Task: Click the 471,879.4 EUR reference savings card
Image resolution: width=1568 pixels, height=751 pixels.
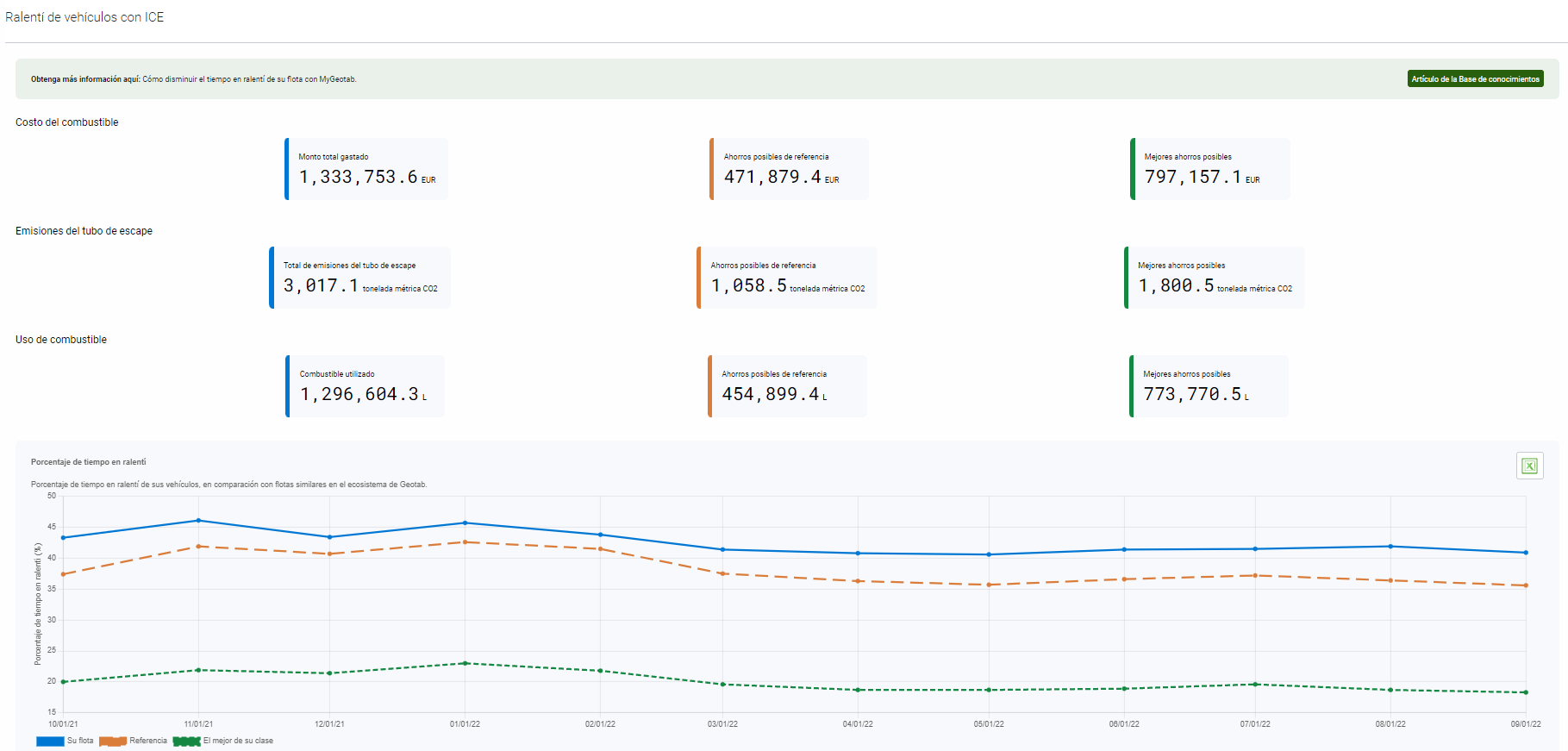Action: 789,169
